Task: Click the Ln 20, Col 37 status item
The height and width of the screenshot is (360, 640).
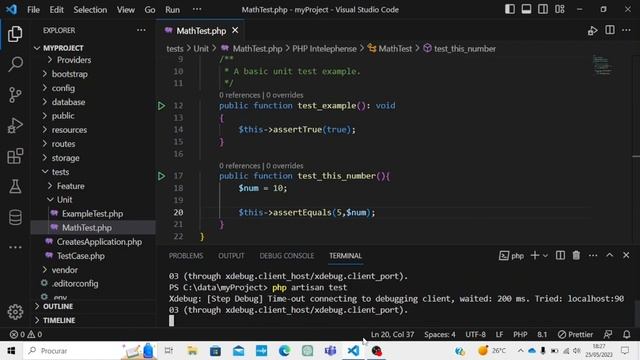Action: (x=392, y=334)
